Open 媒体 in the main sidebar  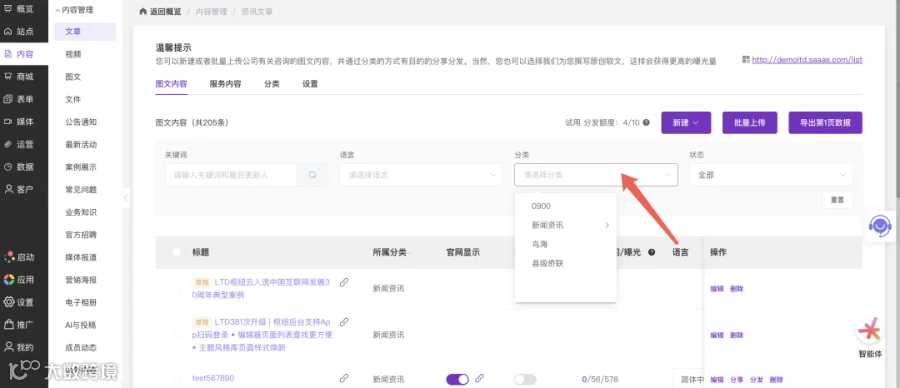coord(19,122)
